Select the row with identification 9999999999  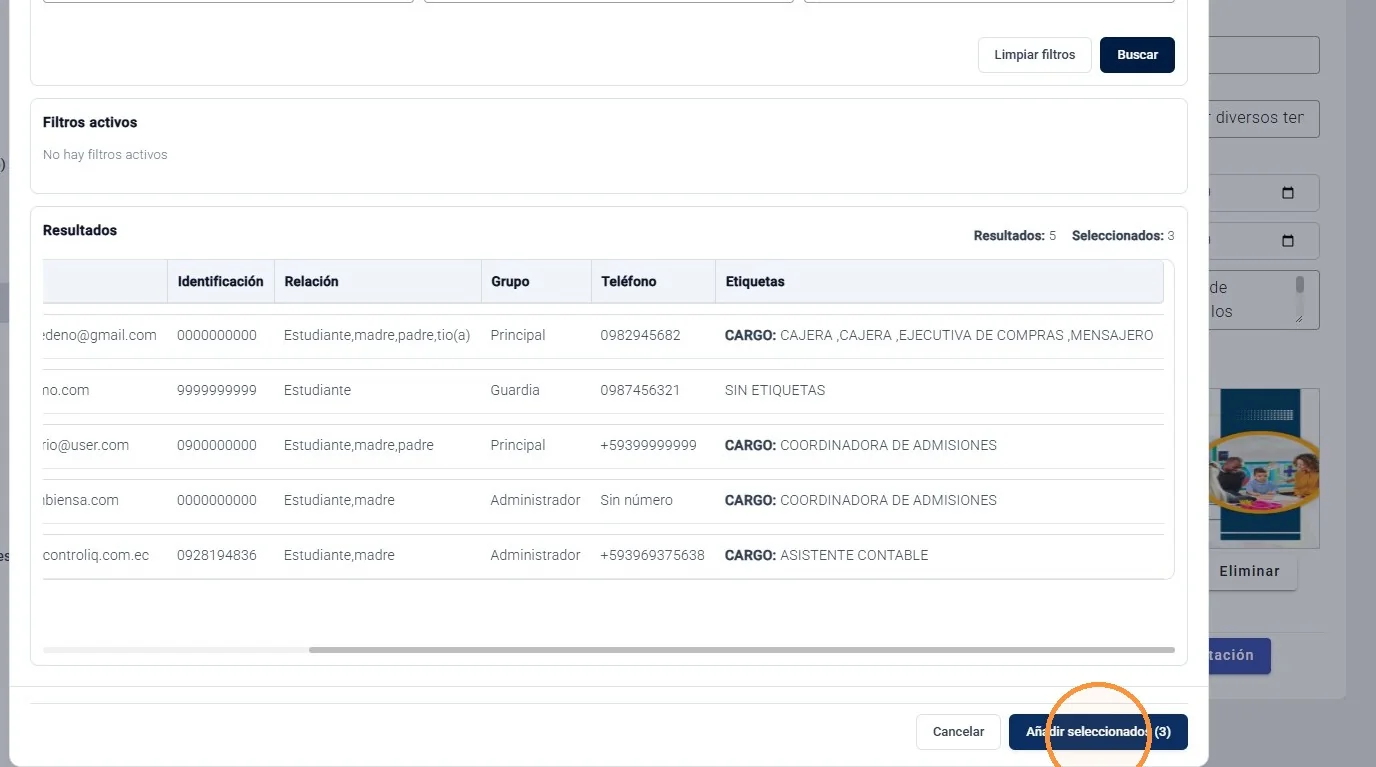click(x=603, y=390)
